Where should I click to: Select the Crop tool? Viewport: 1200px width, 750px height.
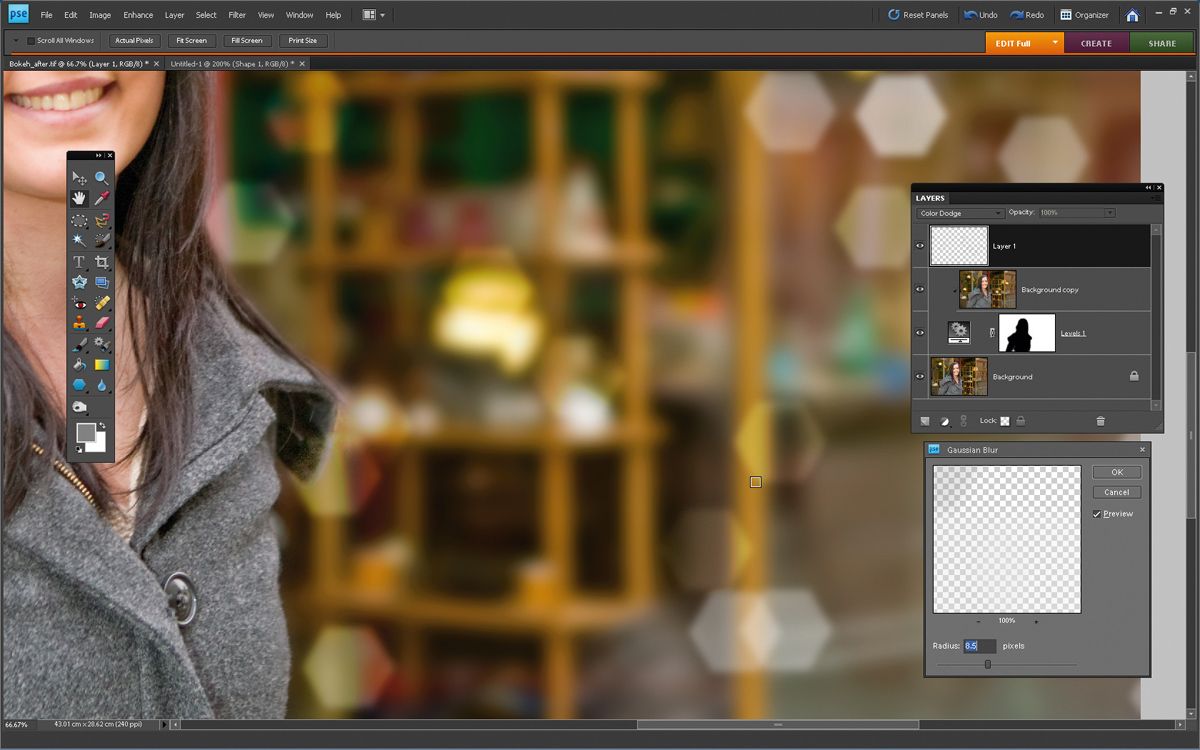[101, 261]
